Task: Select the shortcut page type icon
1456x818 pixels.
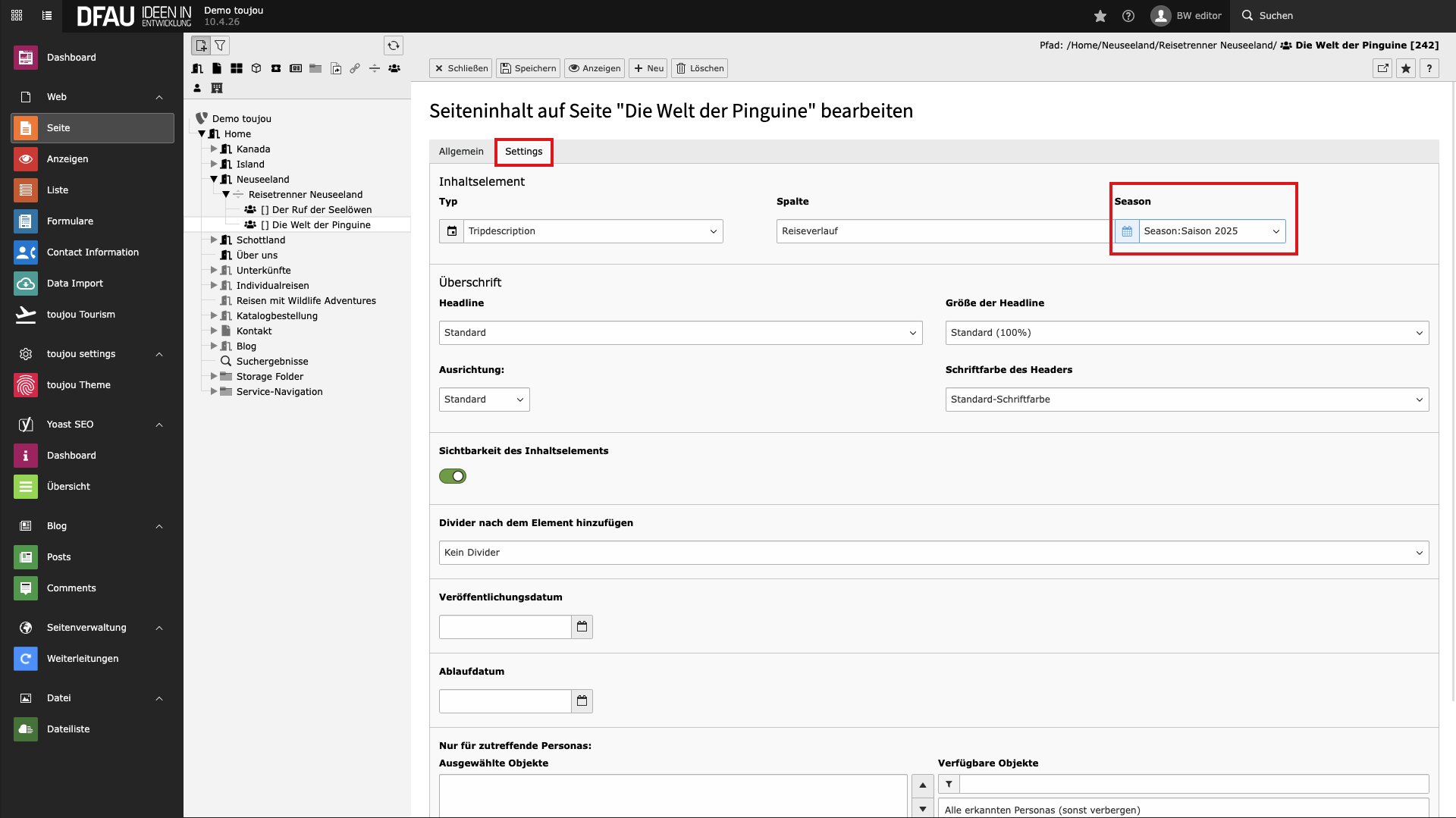Action: point(335,68)
